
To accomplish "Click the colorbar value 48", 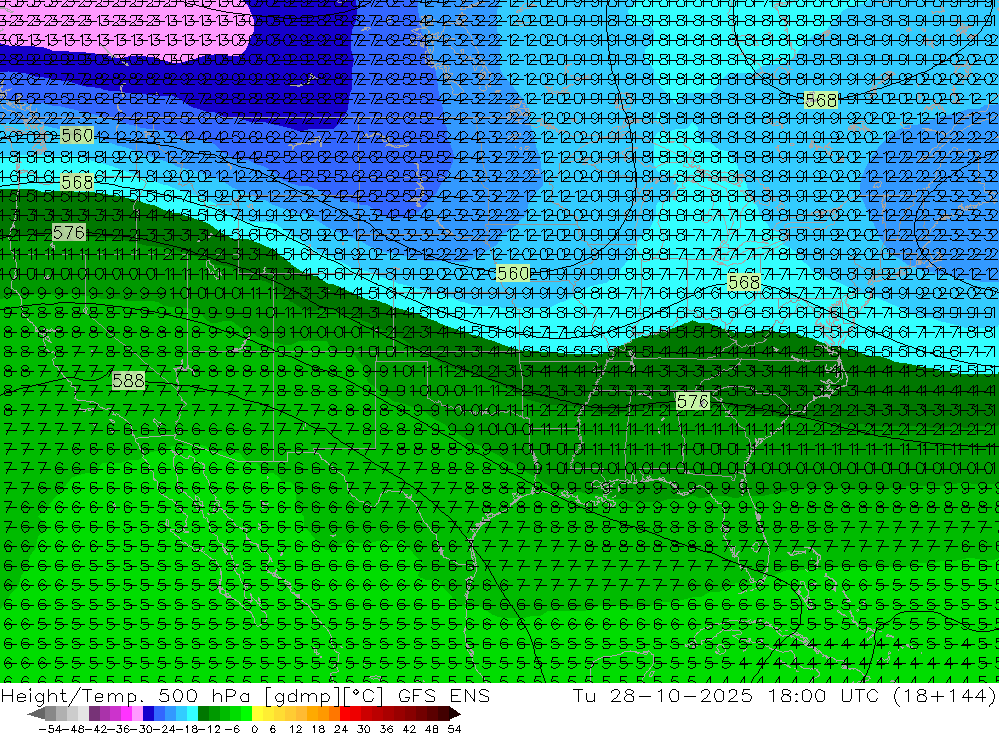I will 432,729.
